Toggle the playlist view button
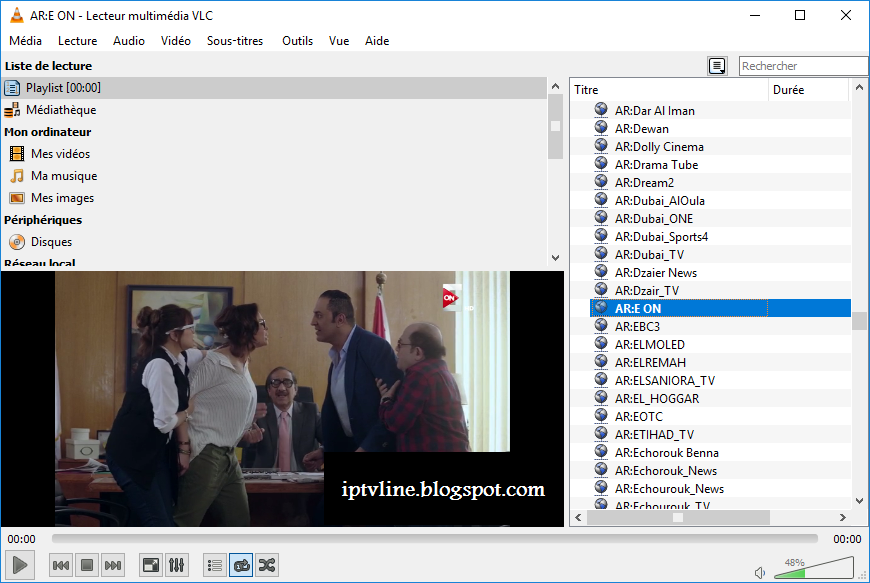 [x=215, y=565]
